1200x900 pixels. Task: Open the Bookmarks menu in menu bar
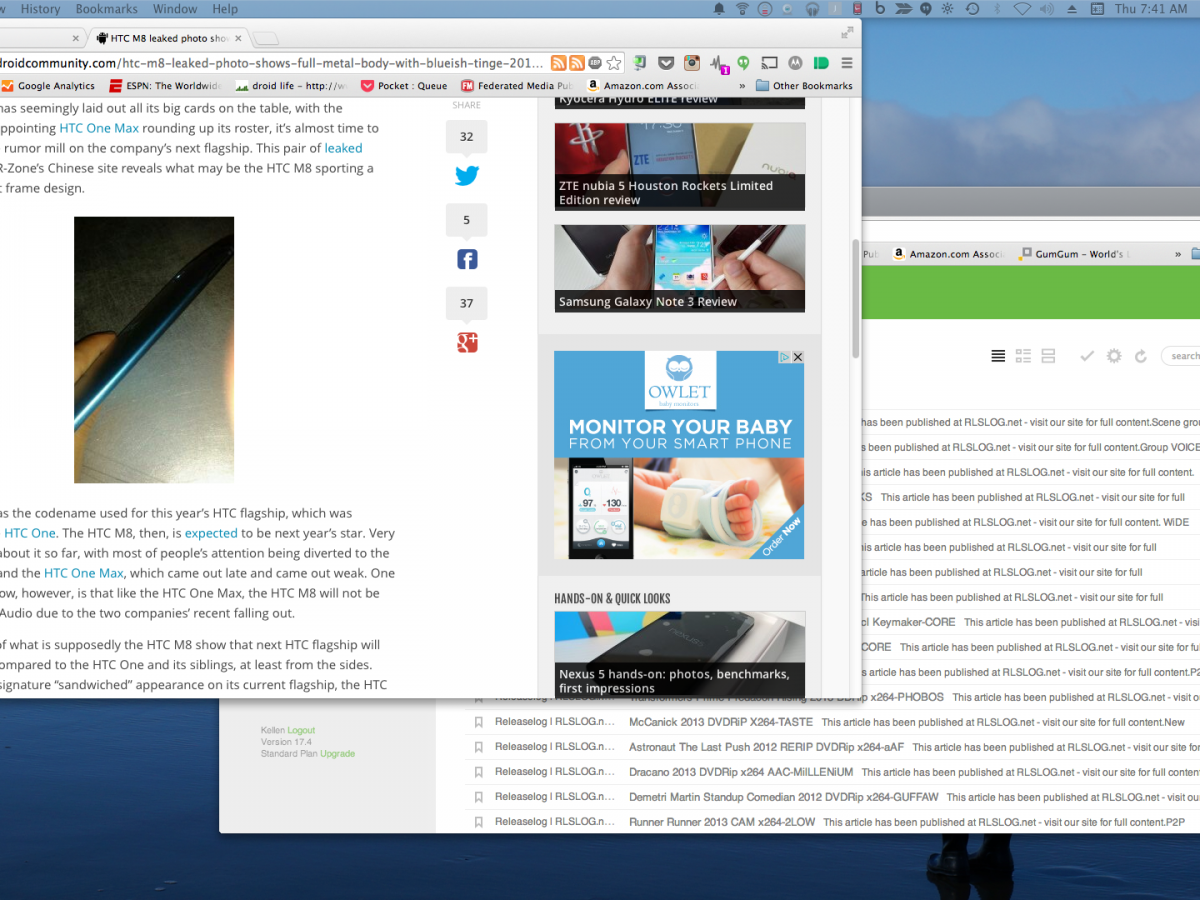(107, 9)
